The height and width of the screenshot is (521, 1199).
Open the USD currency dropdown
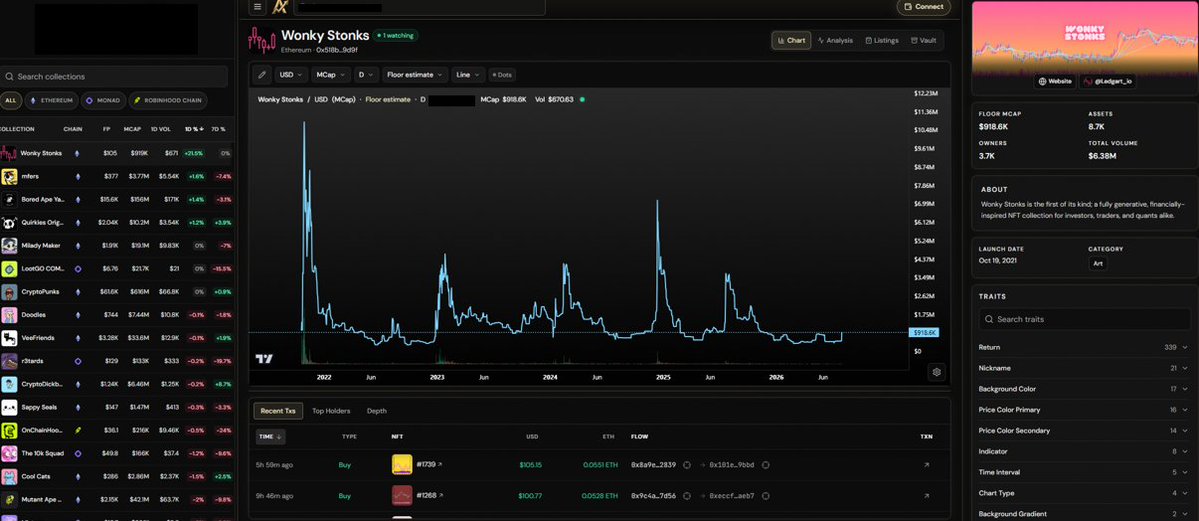291,75
